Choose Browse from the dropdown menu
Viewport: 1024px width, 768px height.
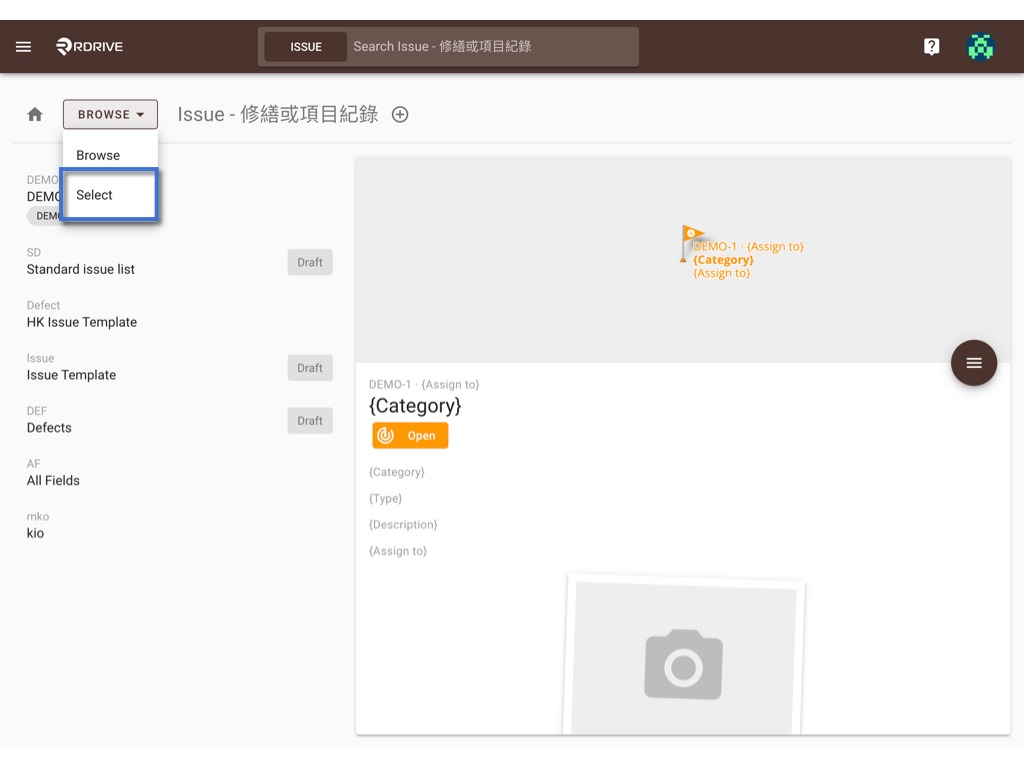110,155
